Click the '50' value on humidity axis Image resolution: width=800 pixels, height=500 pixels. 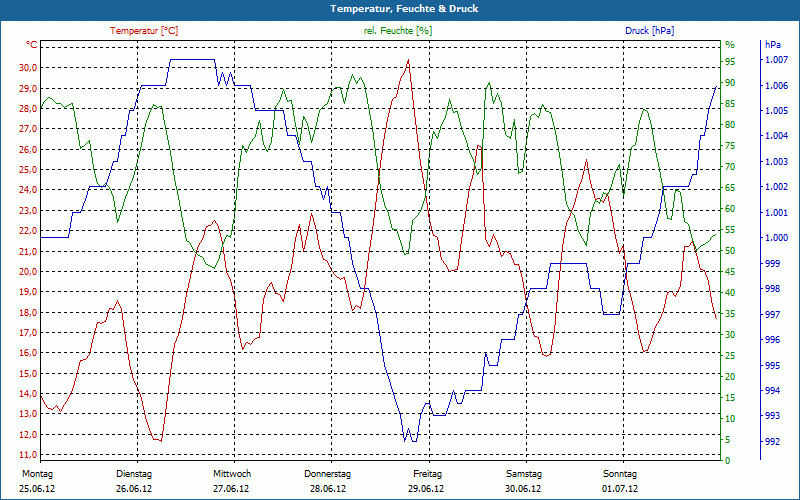(730, 251)
